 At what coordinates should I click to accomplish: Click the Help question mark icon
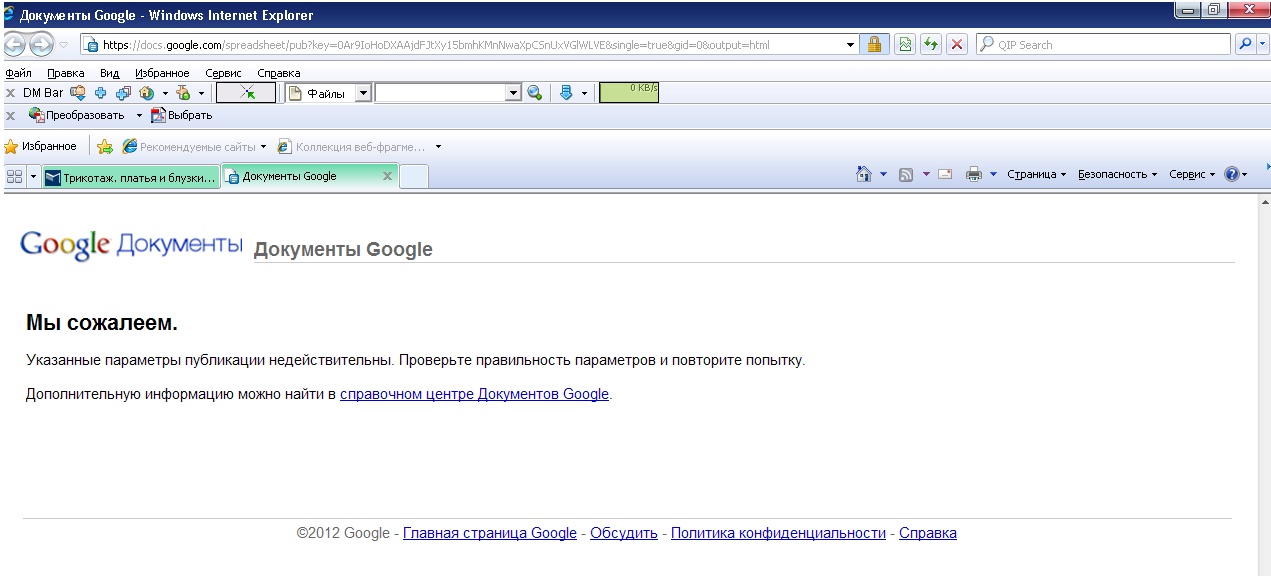[1231, 174]
